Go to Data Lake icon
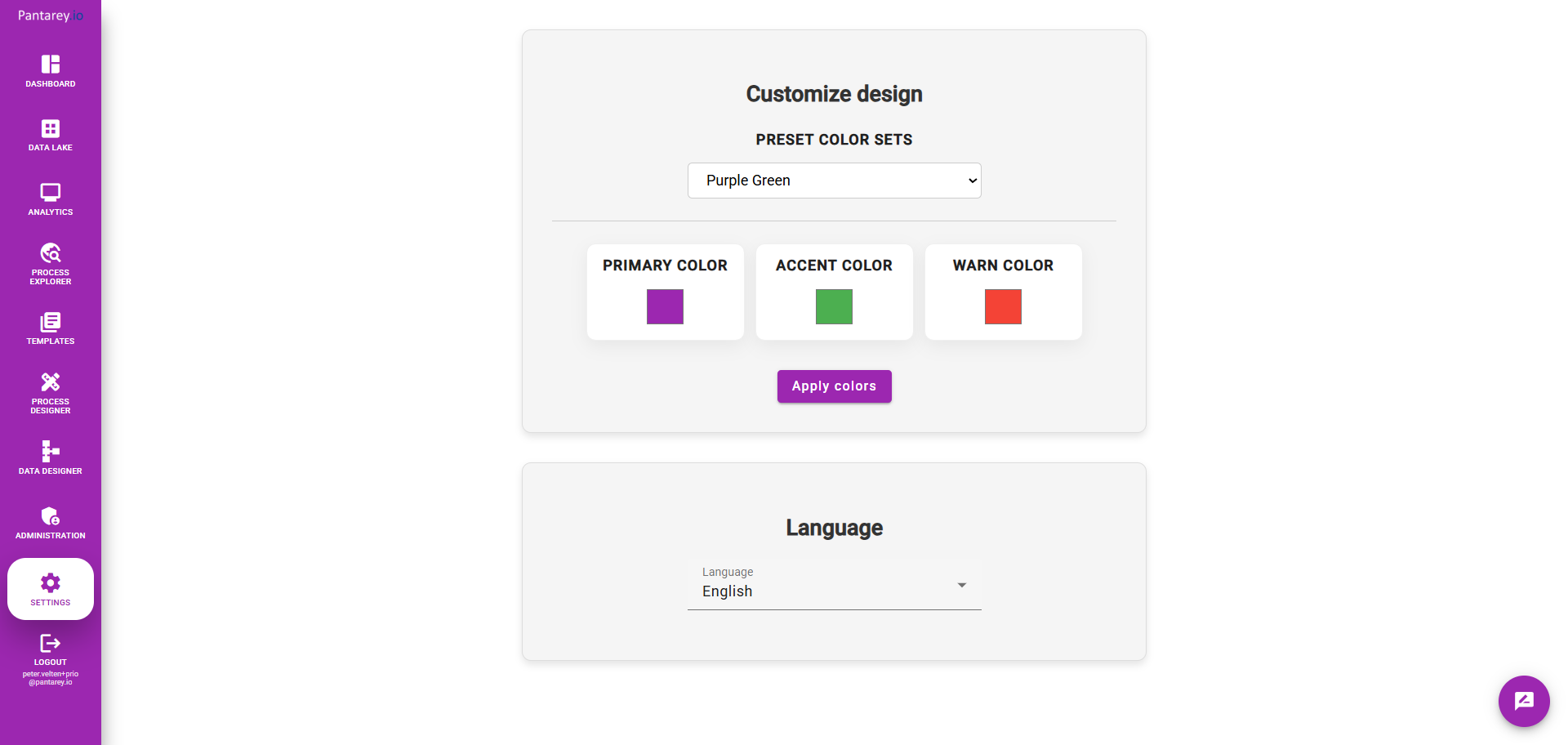1568x745 pixels. click(51, 129)
